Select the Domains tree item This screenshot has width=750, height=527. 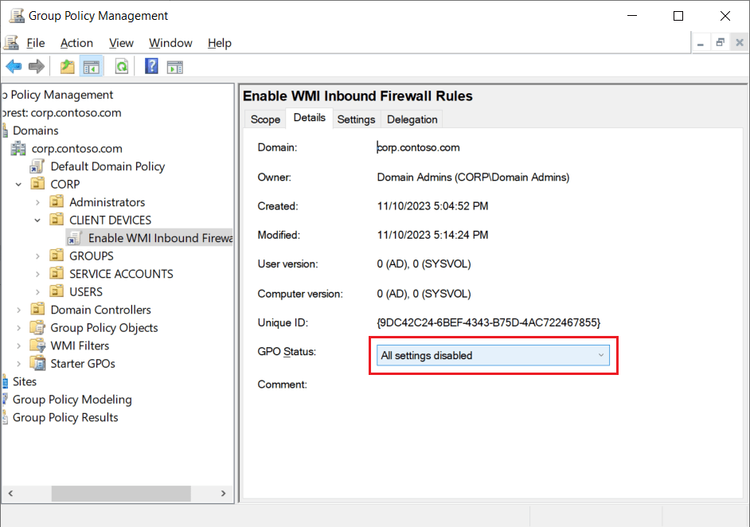click(35, 131)
